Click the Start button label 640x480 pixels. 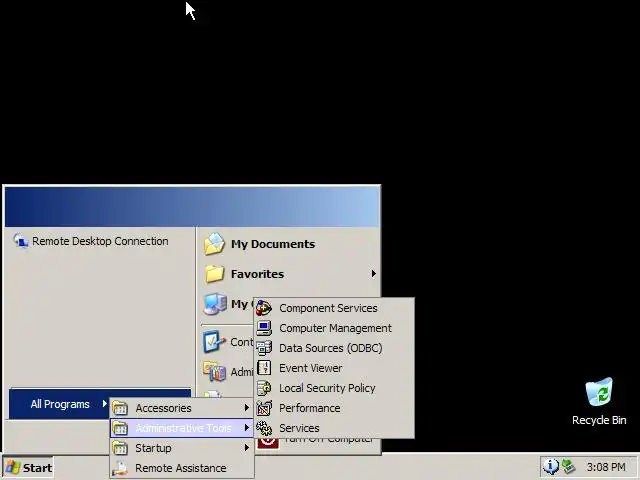point(38,468)
